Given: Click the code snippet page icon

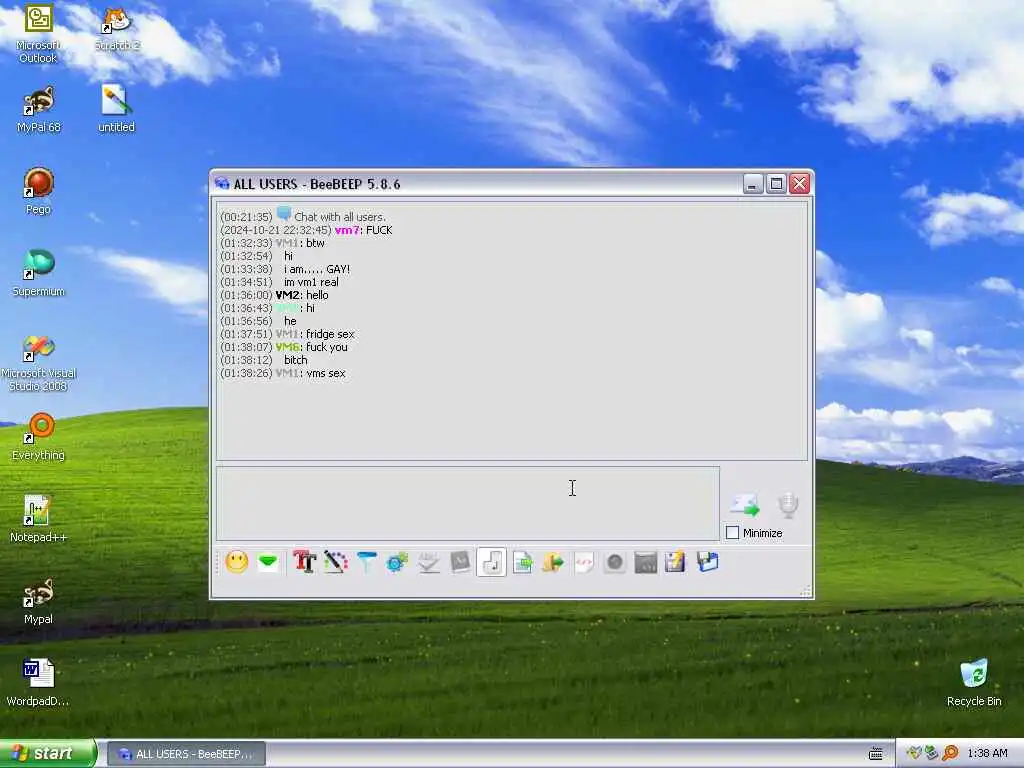Looking at the screenshot, I should coord(584,562).
